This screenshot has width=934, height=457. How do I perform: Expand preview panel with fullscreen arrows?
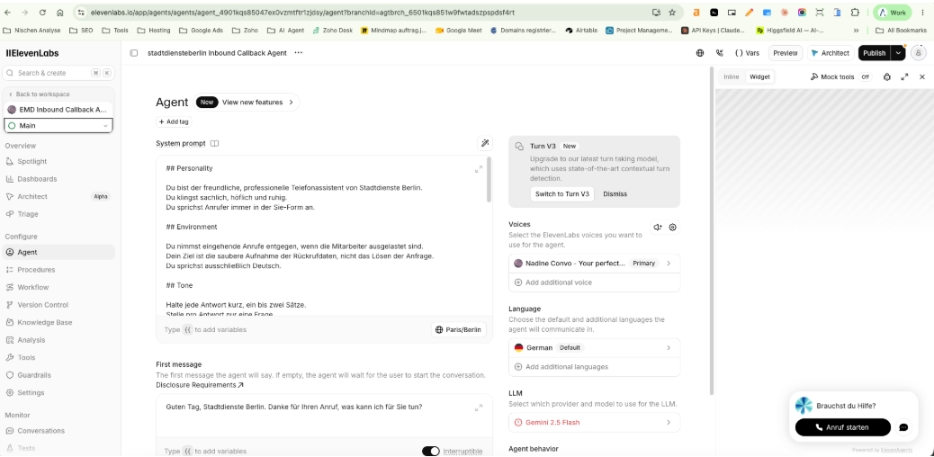(x=904, y=77)
